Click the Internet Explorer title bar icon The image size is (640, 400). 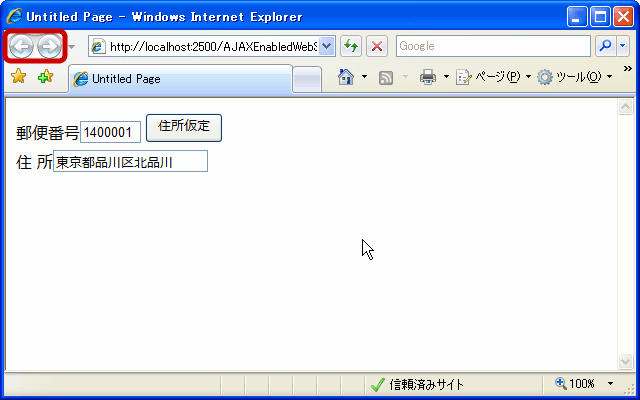coord(14,17)
